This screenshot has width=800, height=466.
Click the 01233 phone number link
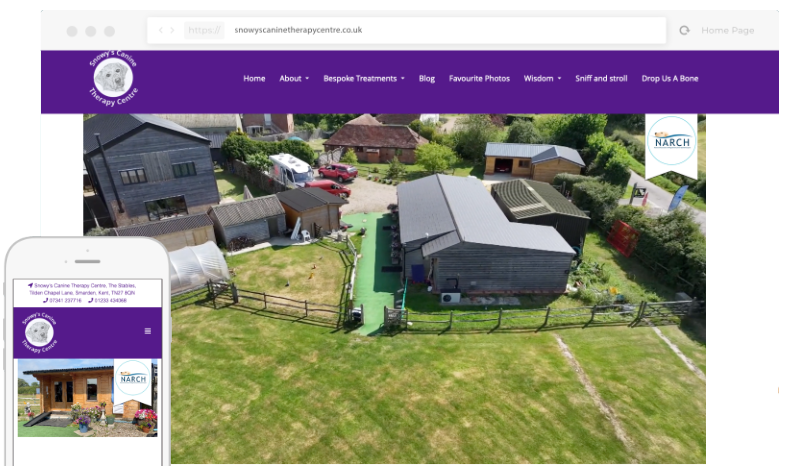(x=110, y=301)
